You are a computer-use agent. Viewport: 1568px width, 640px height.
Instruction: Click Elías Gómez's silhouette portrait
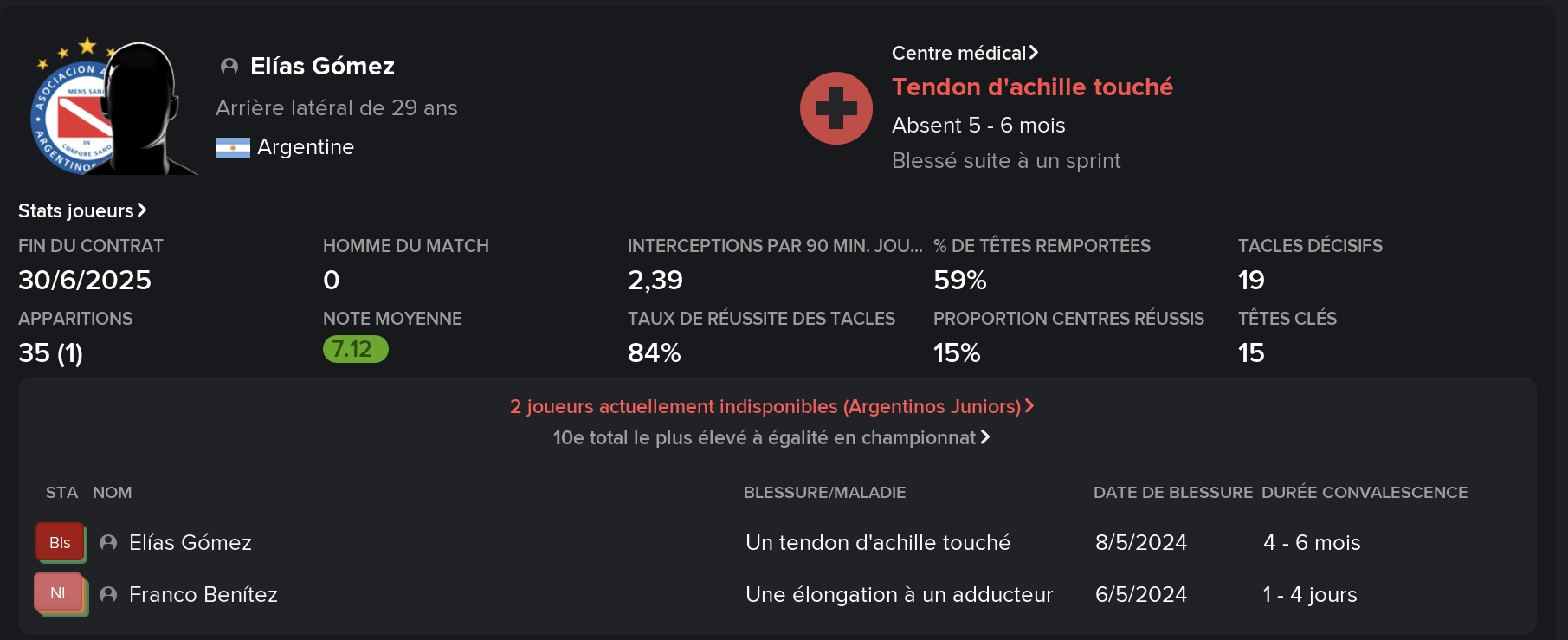click(x=143, y=108)
